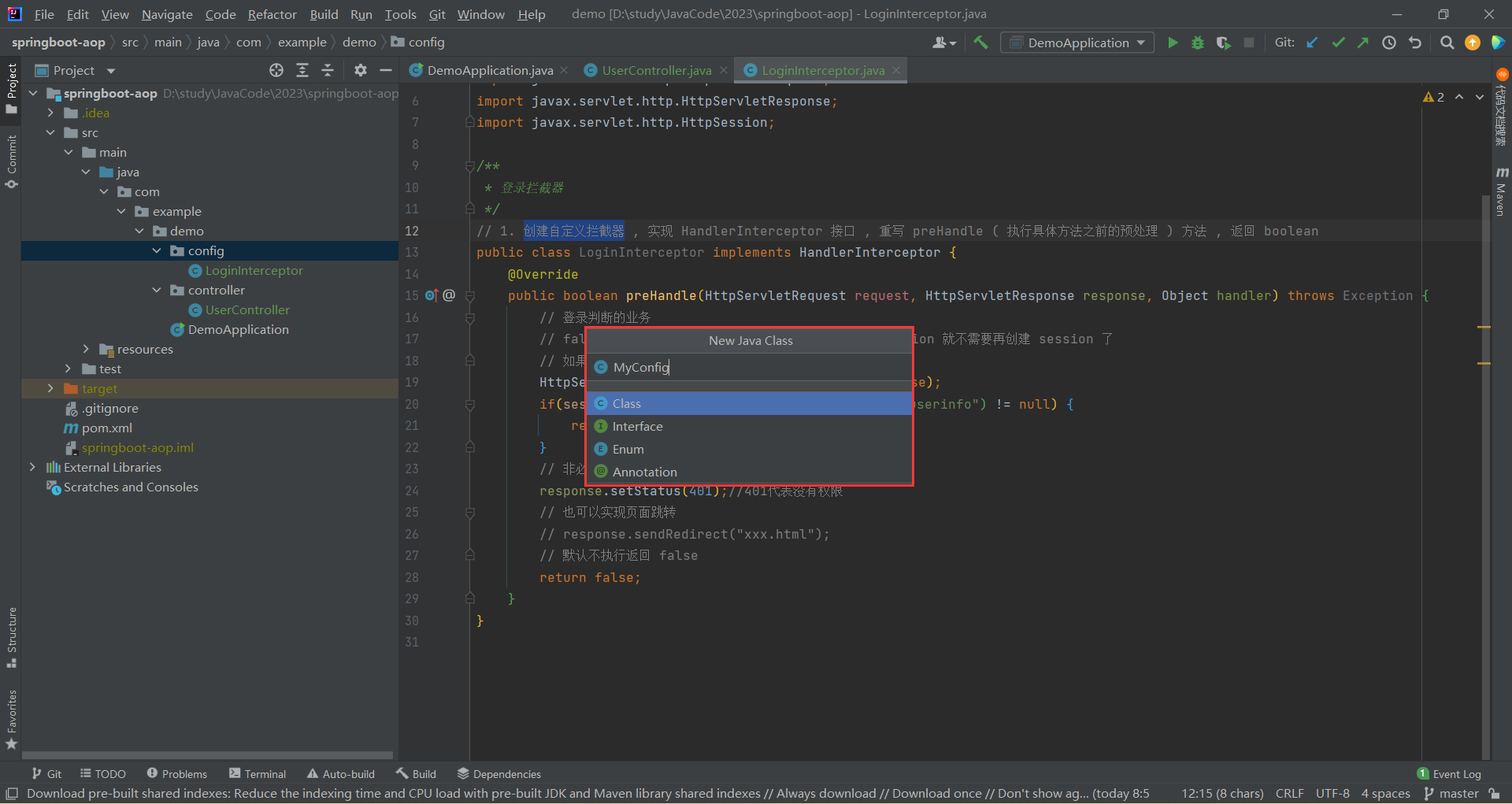Collapse all in Project panel
The image size is (1512, 804).
(328, 70)
